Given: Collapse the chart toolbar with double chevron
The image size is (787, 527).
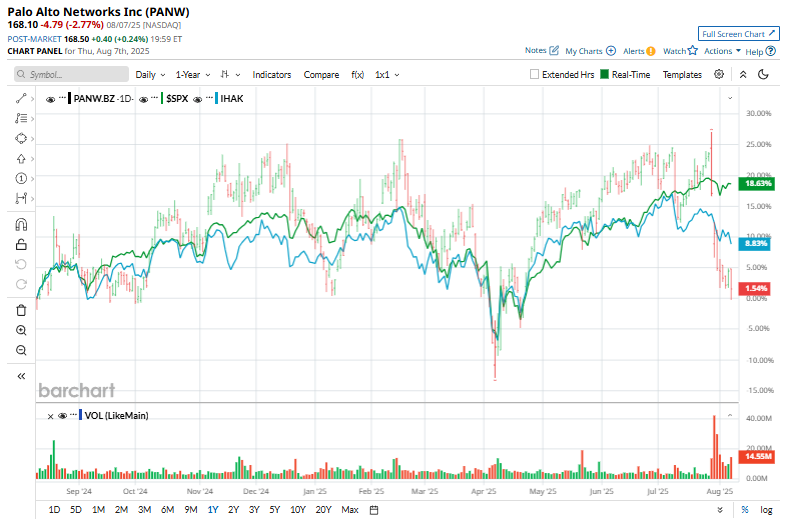Looking at the screenshot, I should click(x=743, y=74).
